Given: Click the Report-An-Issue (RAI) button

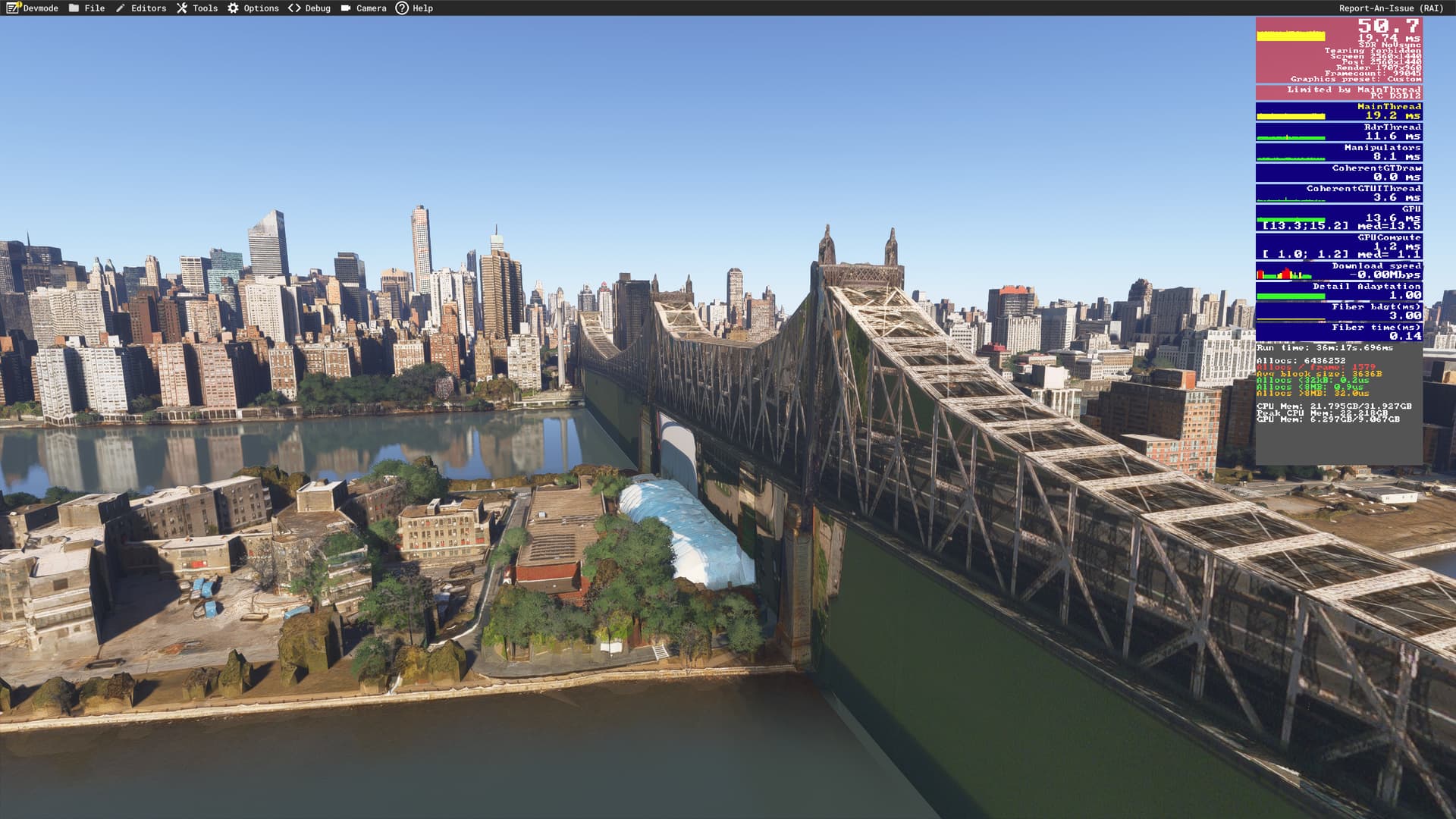Looking at the screenshot, I should (x=1391, y=8).
